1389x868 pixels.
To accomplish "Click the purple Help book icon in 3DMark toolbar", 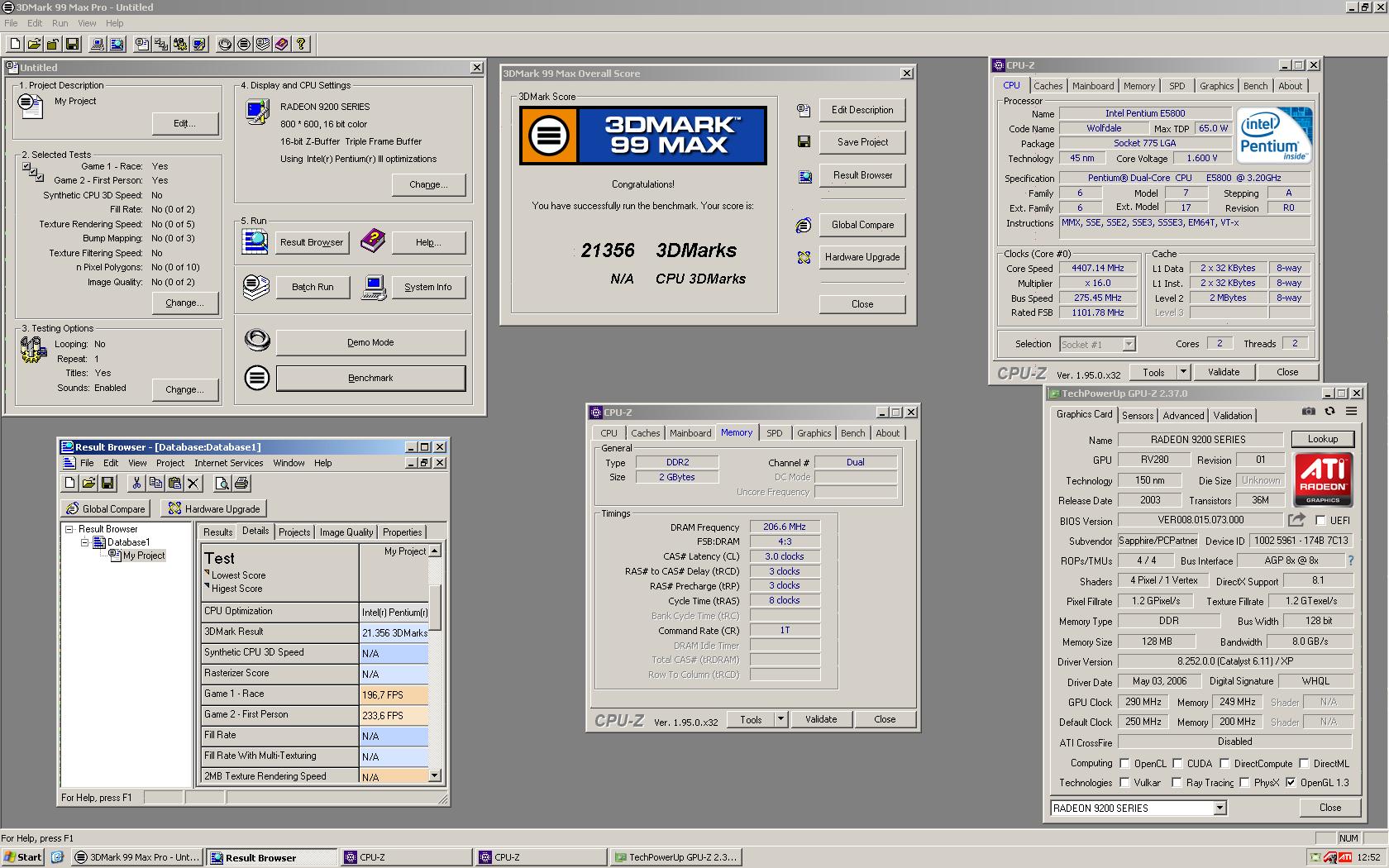I will (282, 44).
